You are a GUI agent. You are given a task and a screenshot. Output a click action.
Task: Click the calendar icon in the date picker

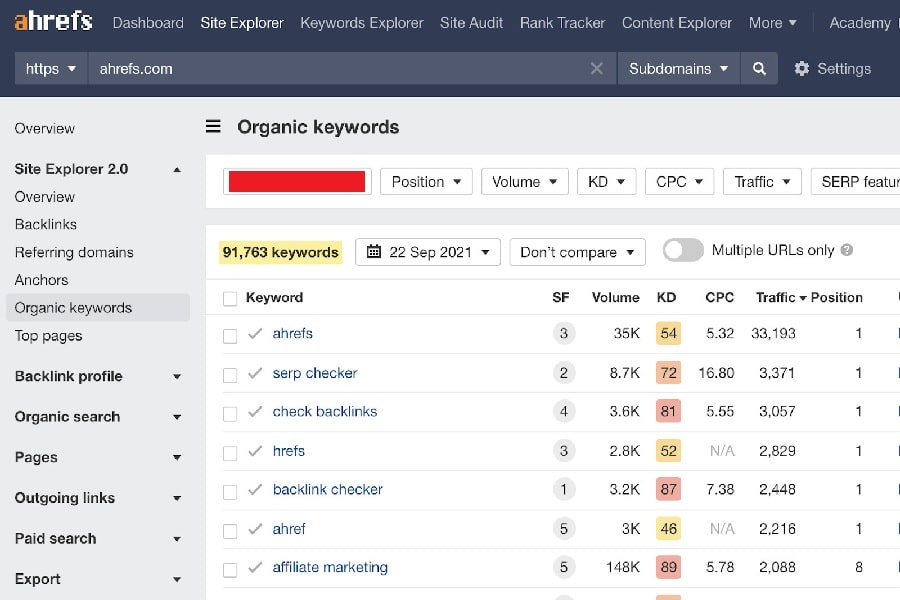pyautogui.click(x=374, y=251)
